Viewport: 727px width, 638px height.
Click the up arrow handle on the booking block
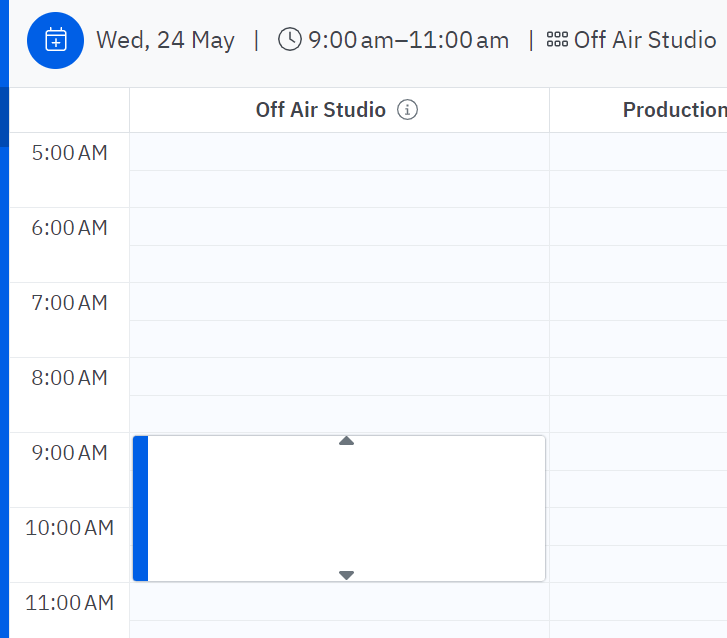click(x=346, y=441)
